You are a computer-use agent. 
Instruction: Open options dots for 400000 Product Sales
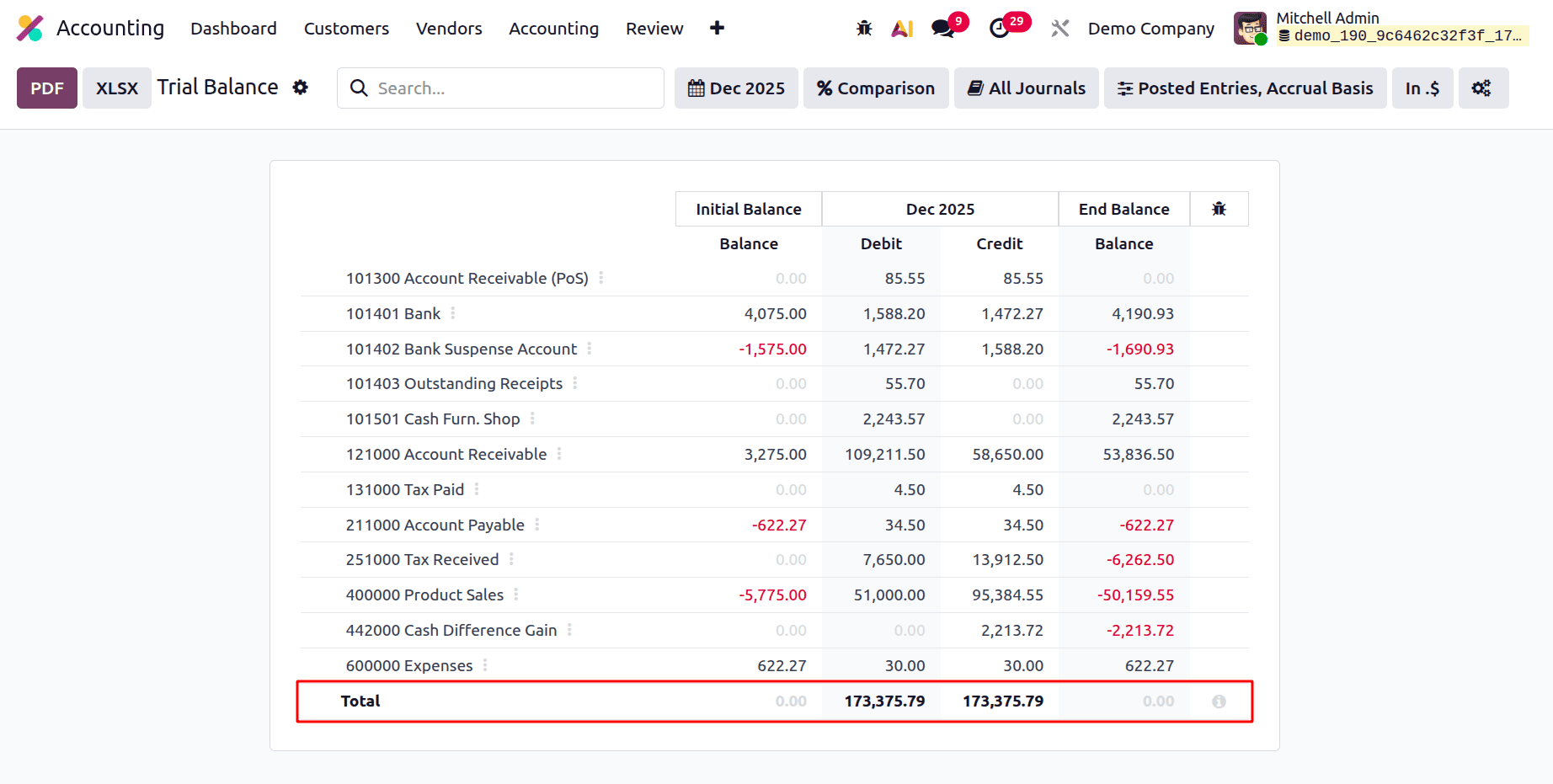tap(516, 595)
